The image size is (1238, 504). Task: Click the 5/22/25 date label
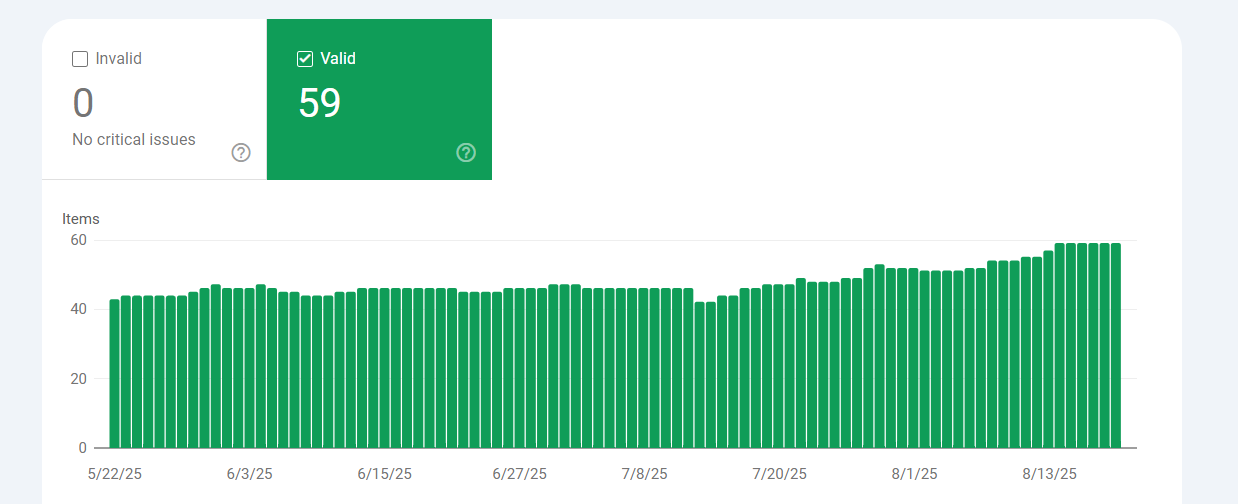[x=115, y=474]
